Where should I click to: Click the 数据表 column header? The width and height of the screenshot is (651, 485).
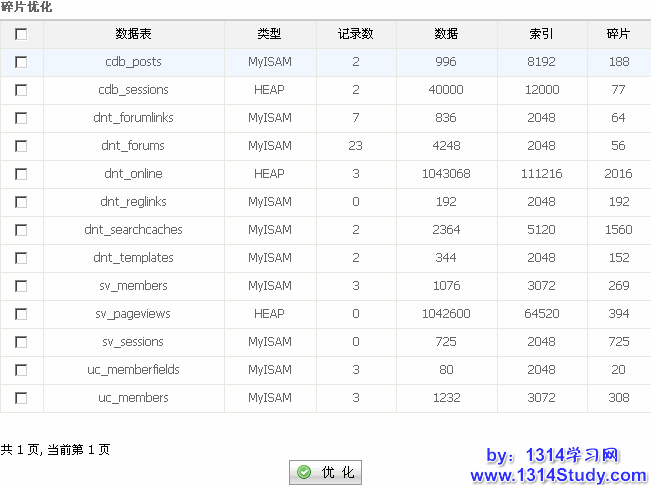pos(133,34)
